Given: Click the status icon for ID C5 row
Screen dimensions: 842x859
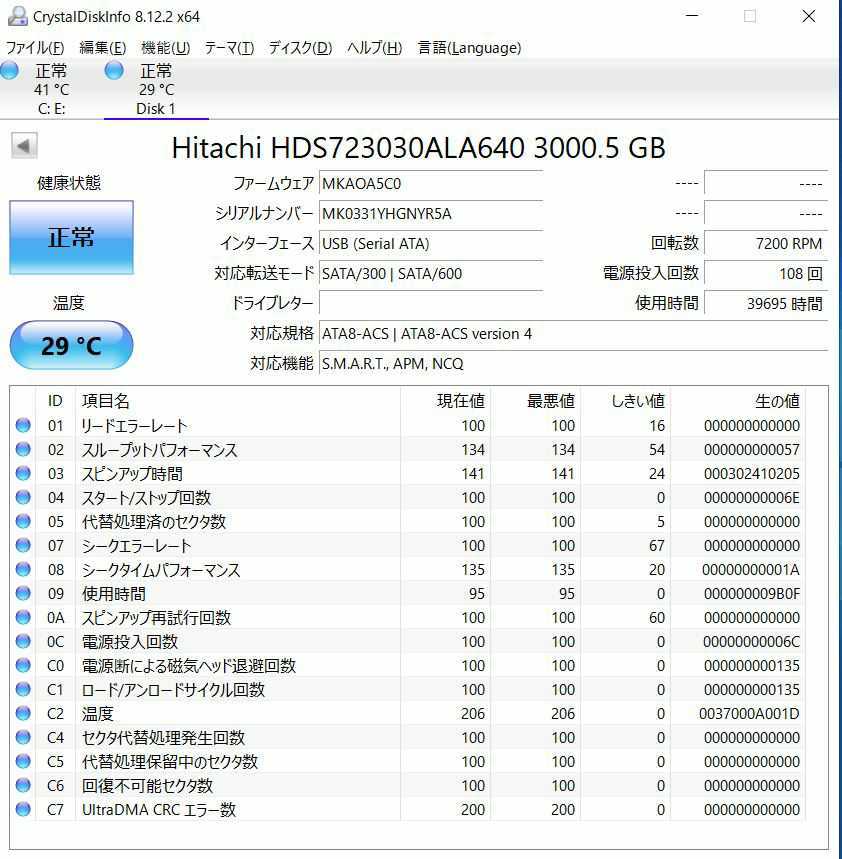Looking at the screenshot, I should click(x=23, y=761).
